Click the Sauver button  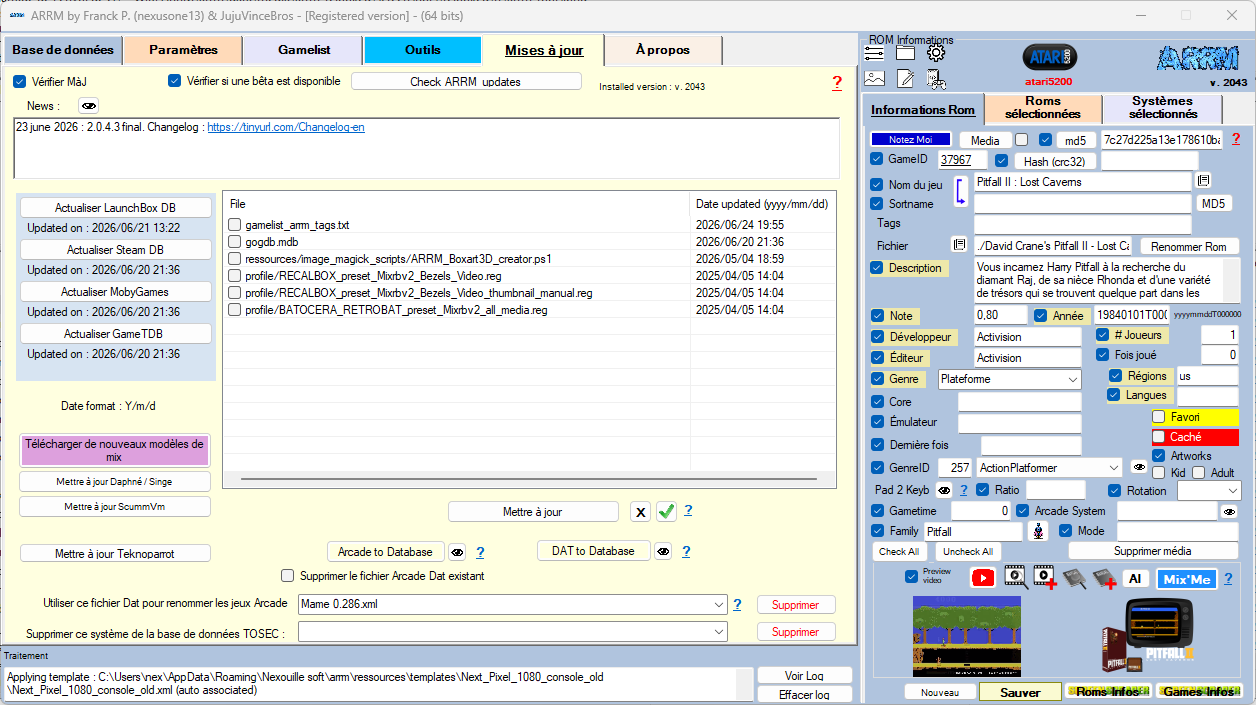coord(1020,692)
